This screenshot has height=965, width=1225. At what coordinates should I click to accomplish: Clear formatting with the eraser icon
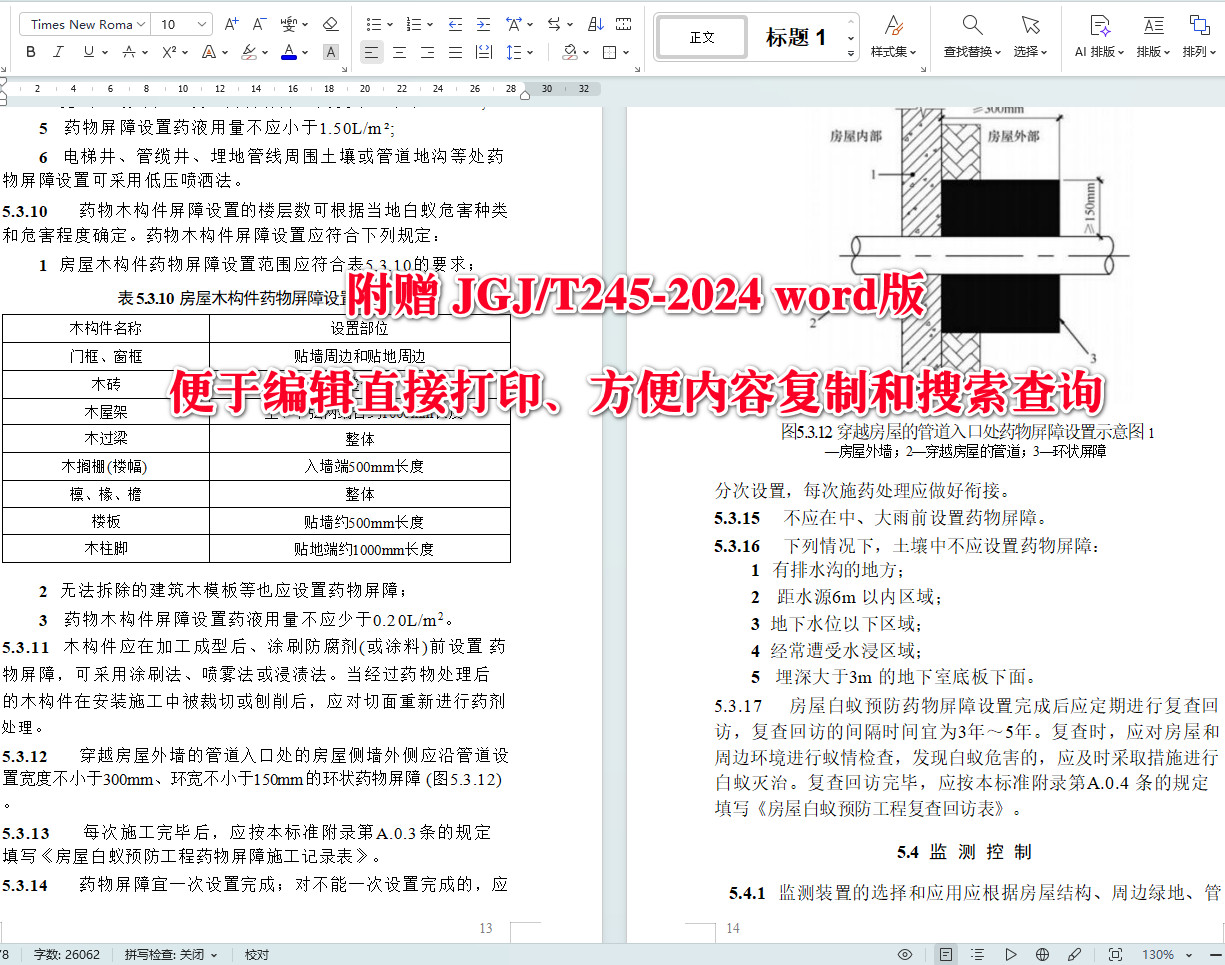pos(330,23)
